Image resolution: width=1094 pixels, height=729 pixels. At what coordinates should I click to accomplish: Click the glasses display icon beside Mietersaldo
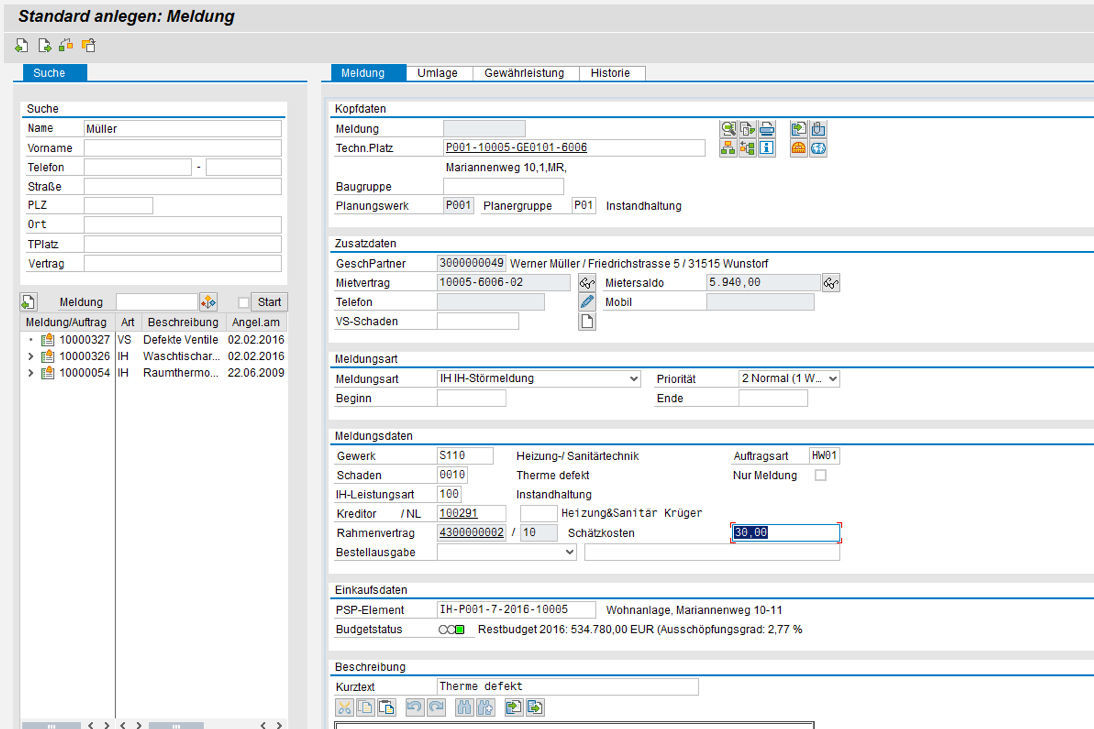click(x=831, y=282)
